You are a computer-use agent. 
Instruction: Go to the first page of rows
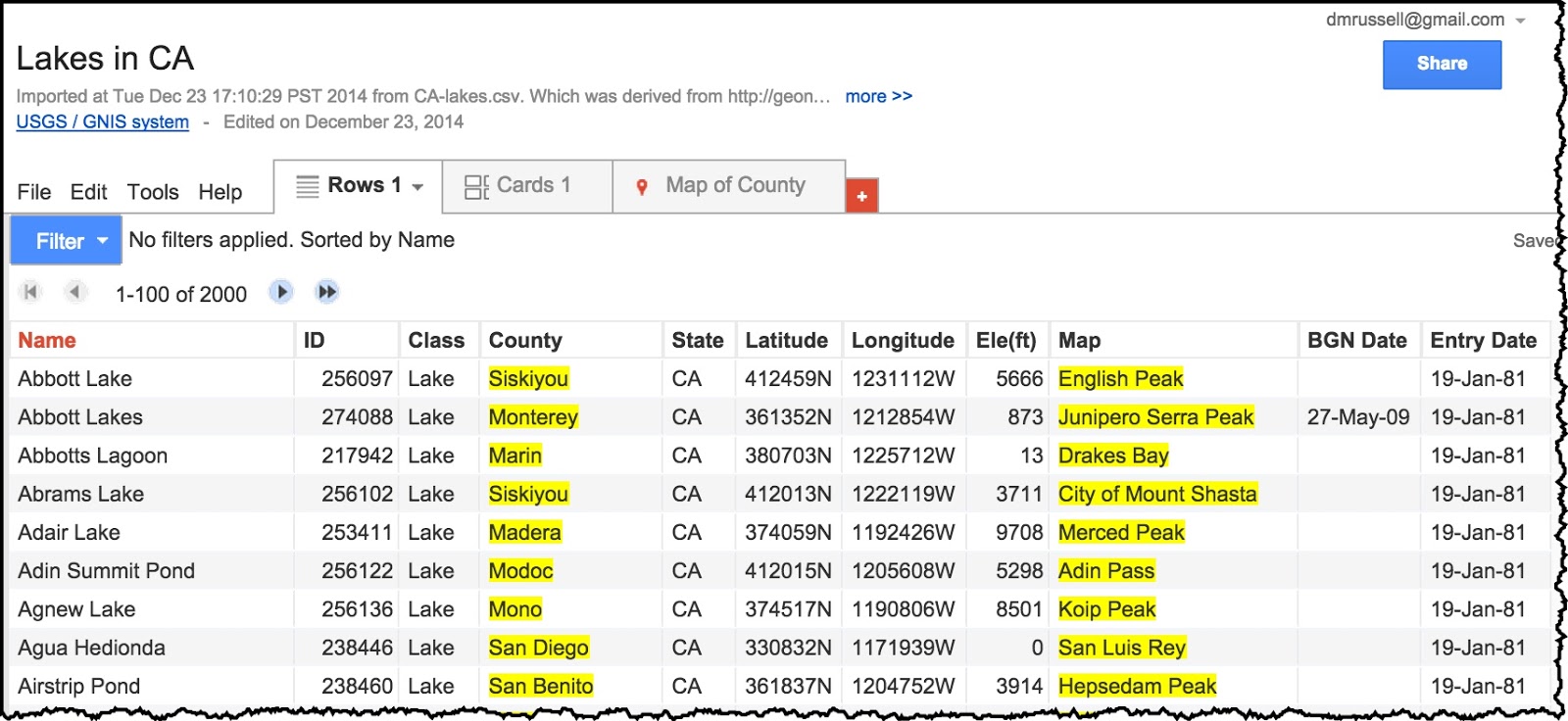pos(30,292)
